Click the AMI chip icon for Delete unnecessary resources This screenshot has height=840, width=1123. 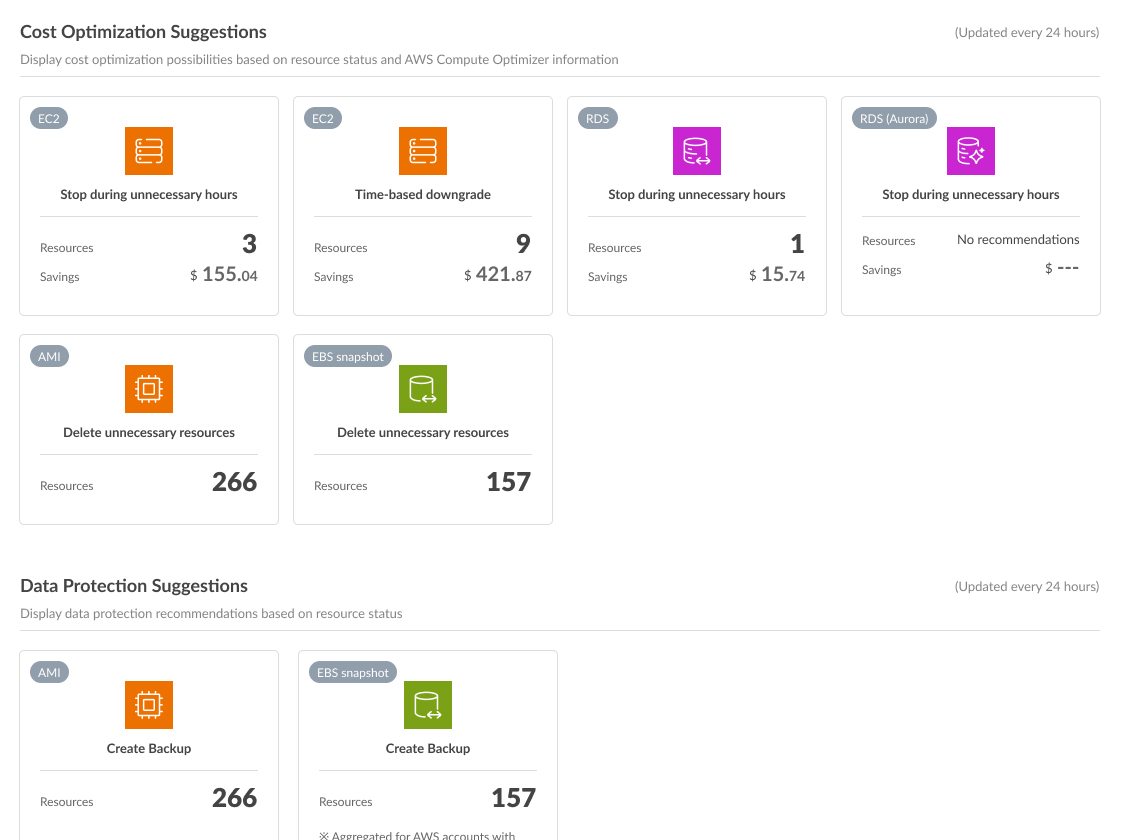coord(149,389)
